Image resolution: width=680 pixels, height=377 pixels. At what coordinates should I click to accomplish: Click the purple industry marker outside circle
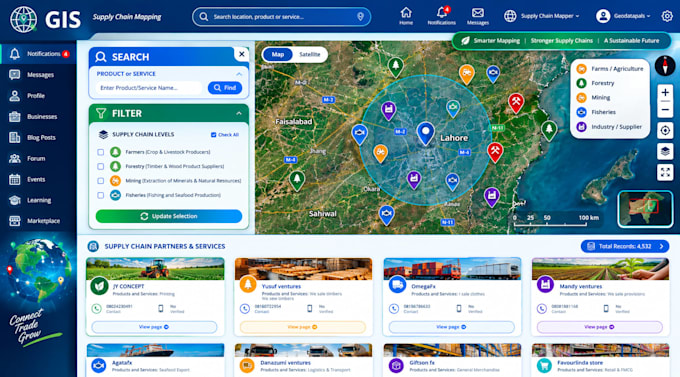coord(491,197)
